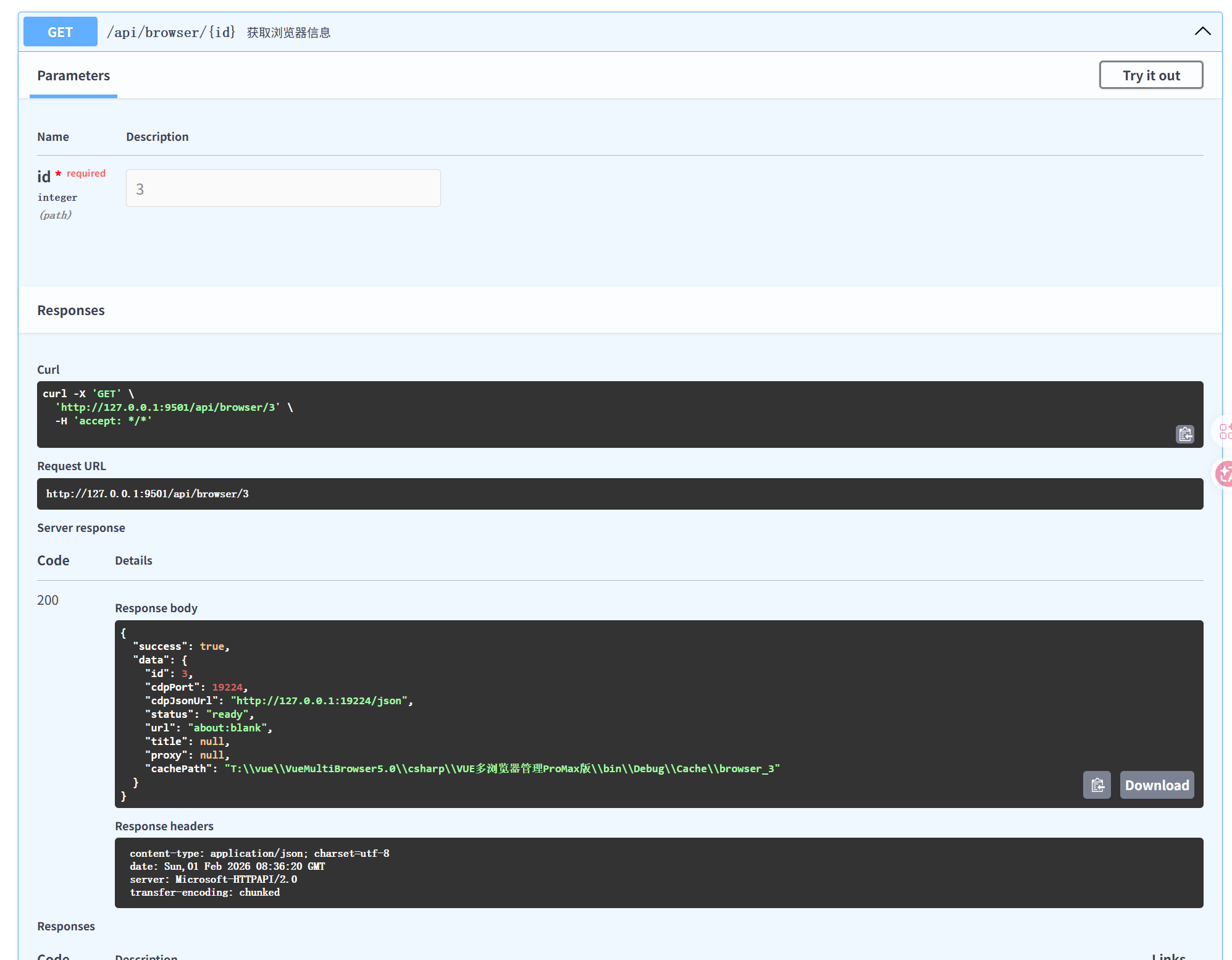Click the endpoint description 获取浏览器信息
This screenshot has width=1232, height=960.
288,33
